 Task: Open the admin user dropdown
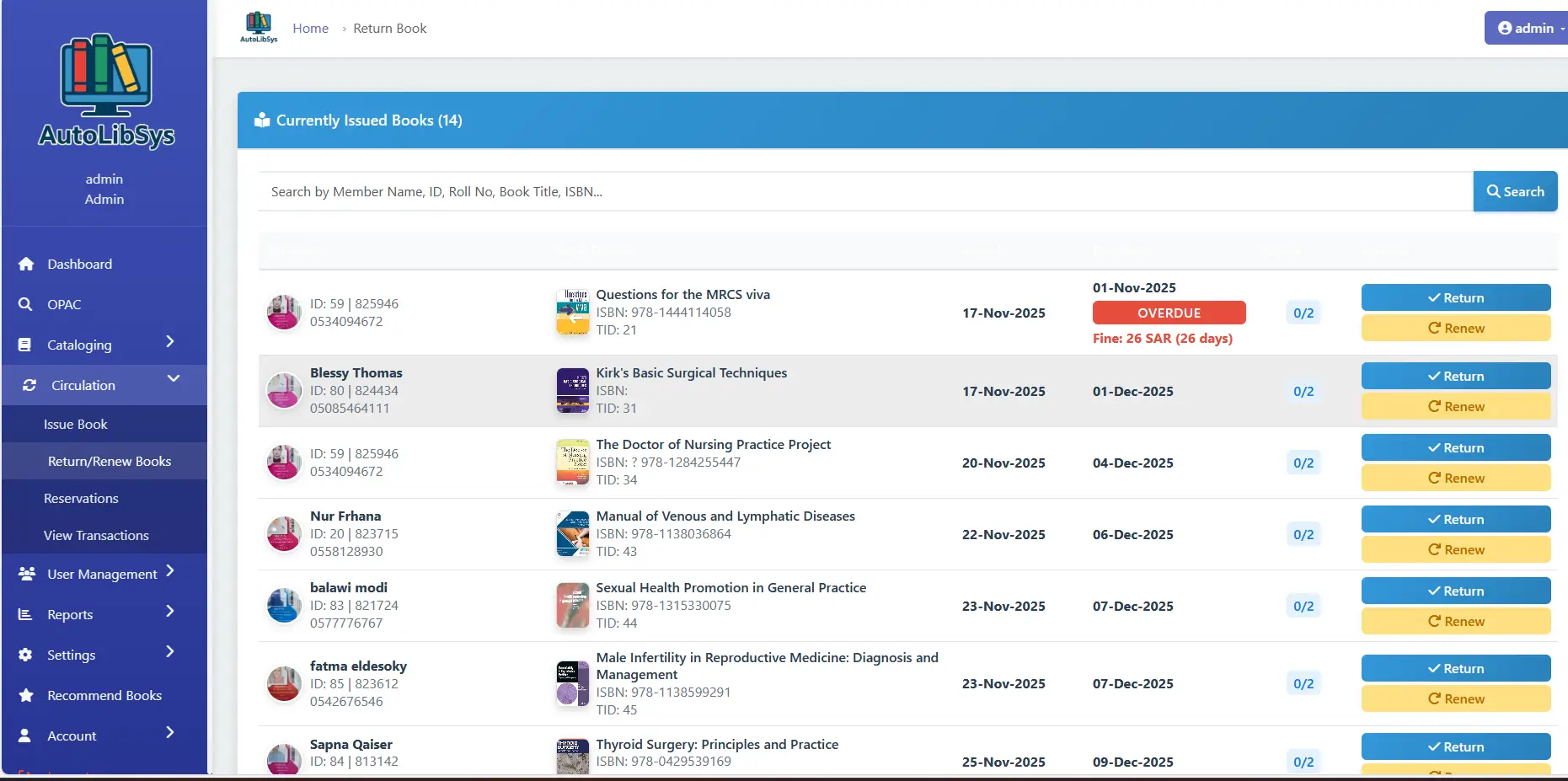(x=1526, y=28)
